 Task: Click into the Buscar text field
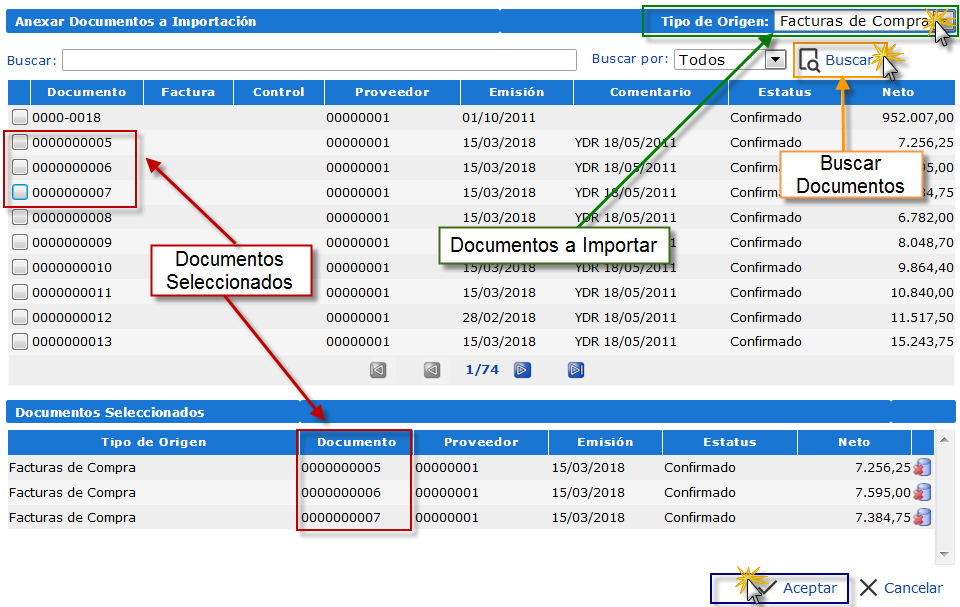(x=319, y=60)
